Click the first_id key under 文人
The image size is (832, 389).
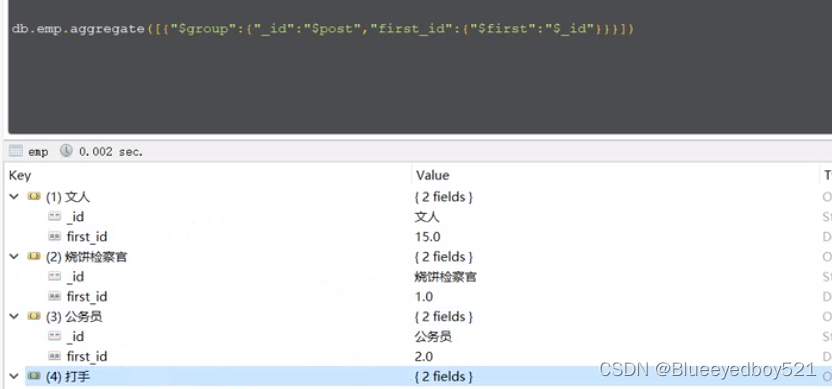pyautogui.click(x=87, y=237)
